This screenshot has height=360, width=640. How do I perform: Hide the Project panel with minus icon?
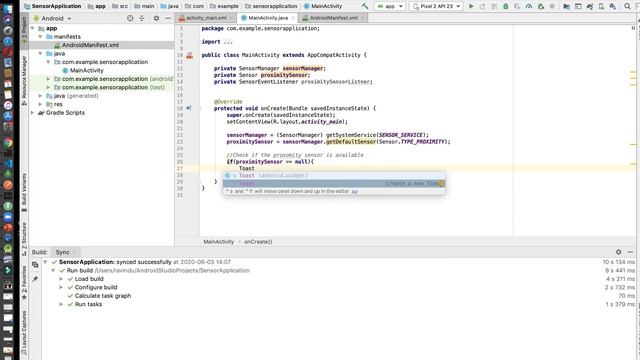point(168,18)
